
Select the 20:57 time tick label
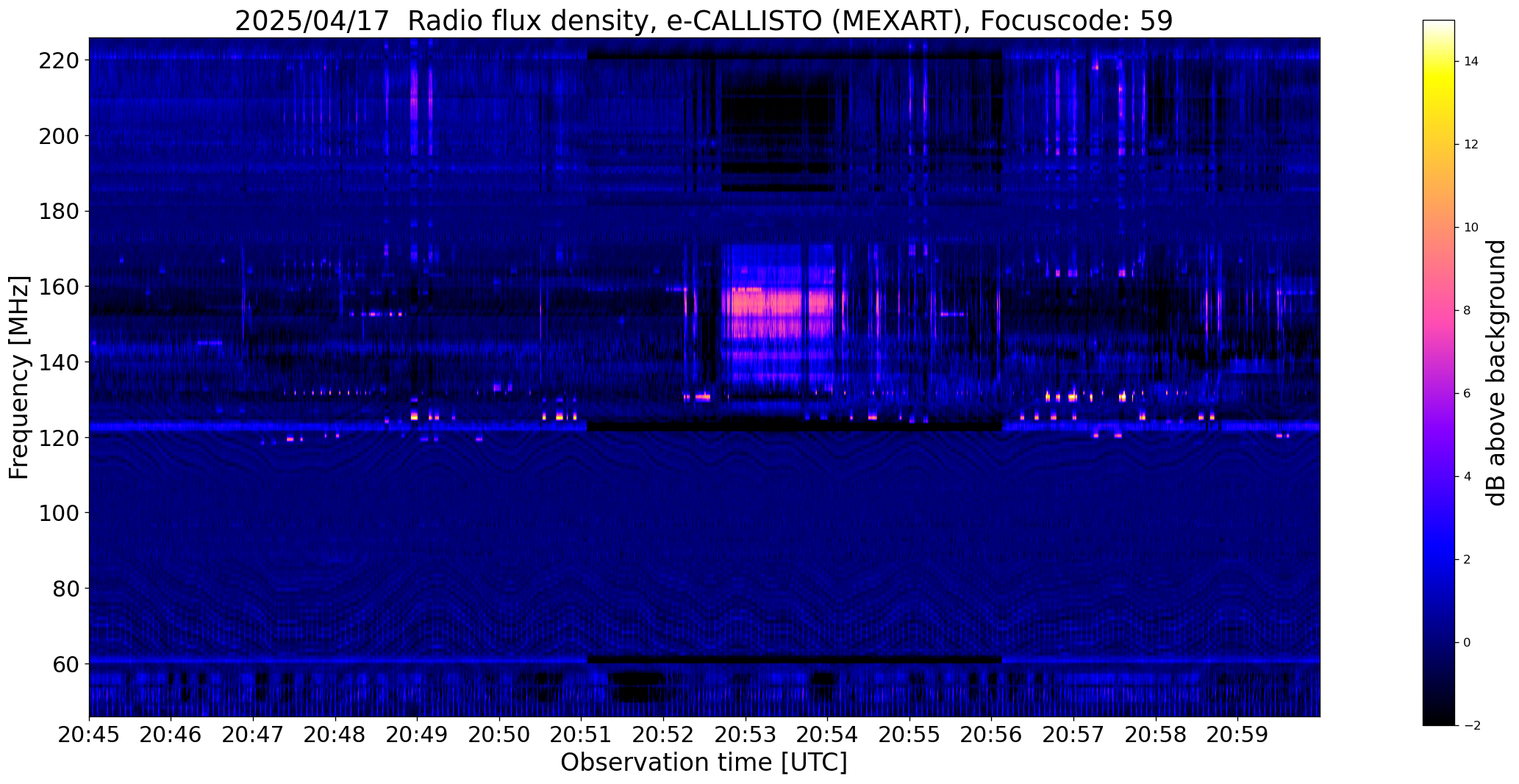click(x=1073, y=735)
